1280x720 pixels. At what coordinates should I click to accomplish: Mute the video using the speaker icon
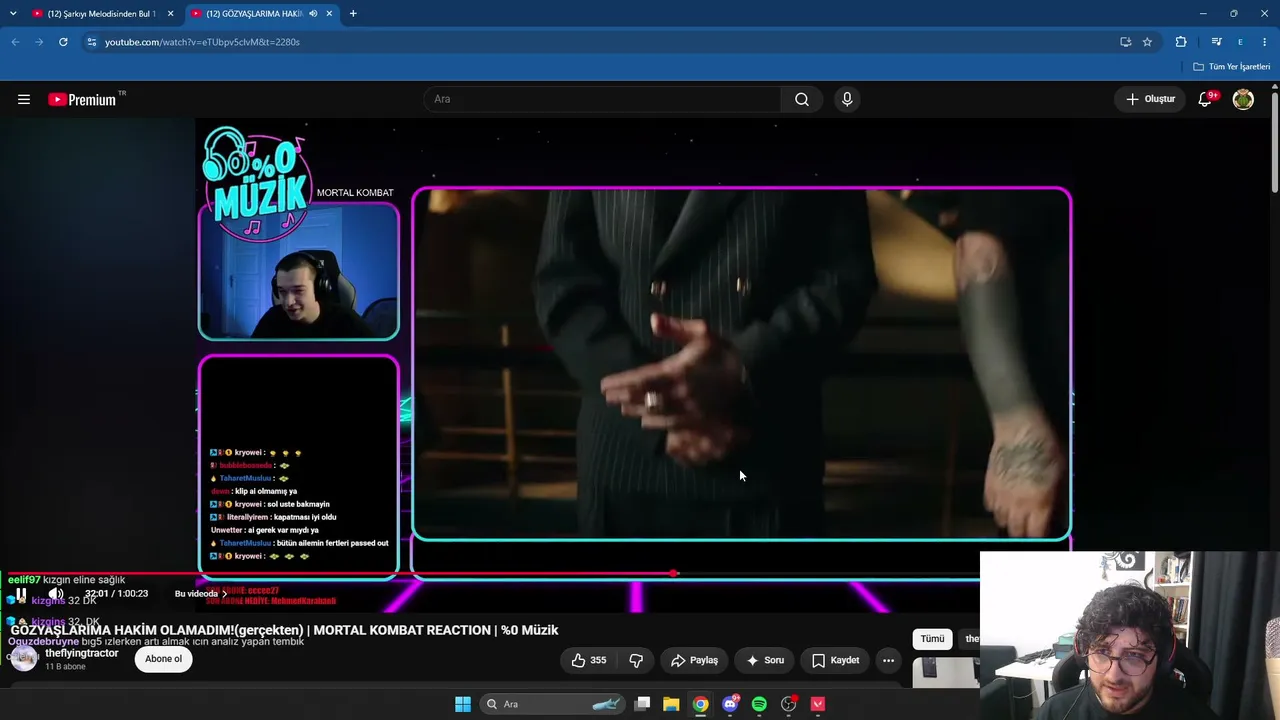tap(56, 594)
